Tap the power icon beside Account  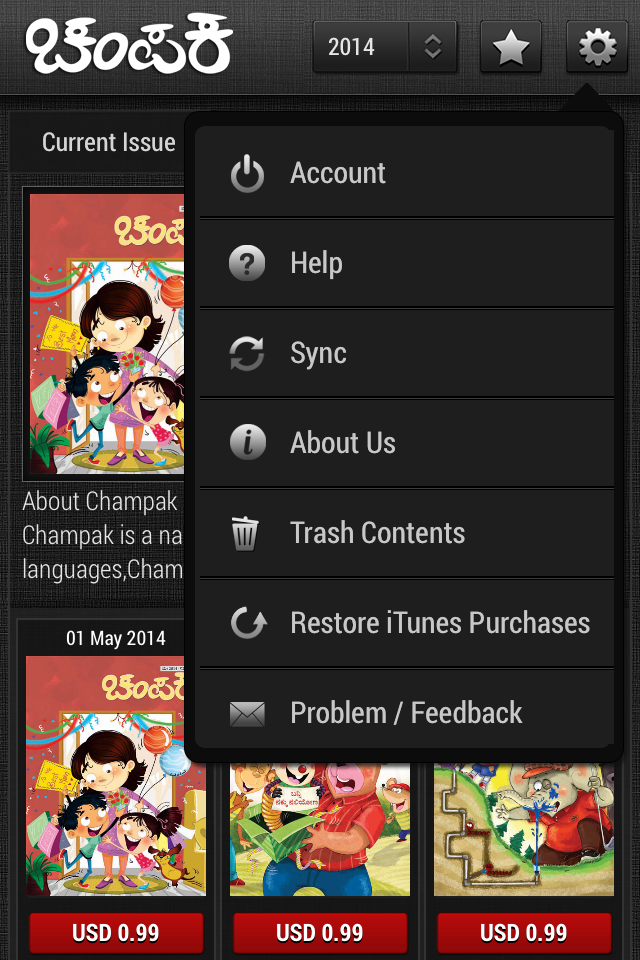click(x=247, y=173)
